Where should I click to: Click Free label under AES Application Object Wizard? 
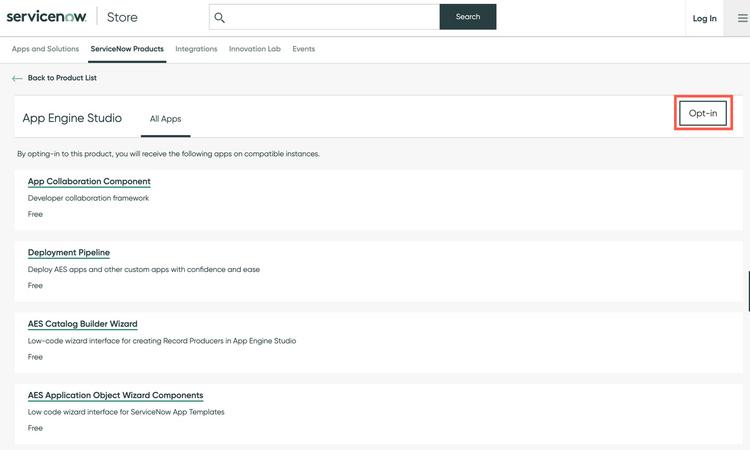pos(35,428)
